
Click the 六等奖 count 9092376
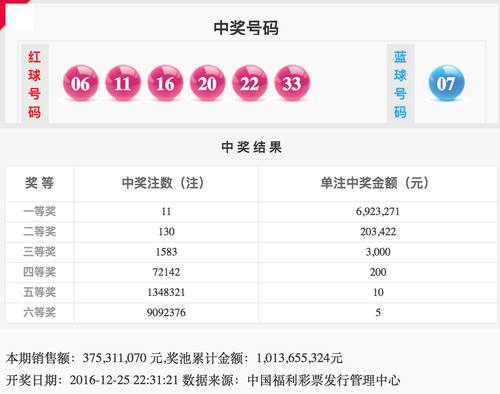pyautogui.click(x=166, y=313)
